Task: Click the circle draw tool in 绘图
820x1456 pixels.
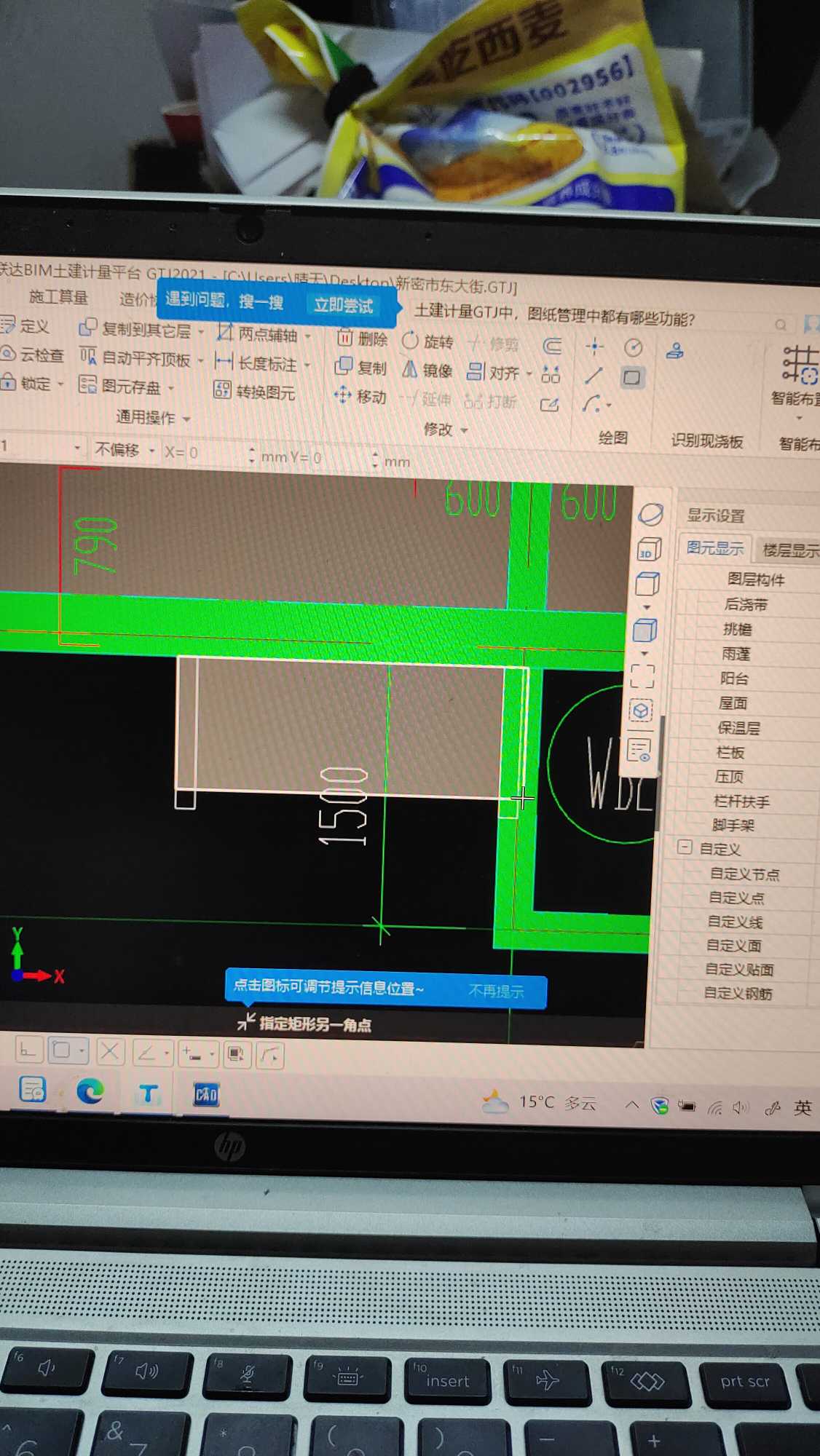Action: pos(633,348)
